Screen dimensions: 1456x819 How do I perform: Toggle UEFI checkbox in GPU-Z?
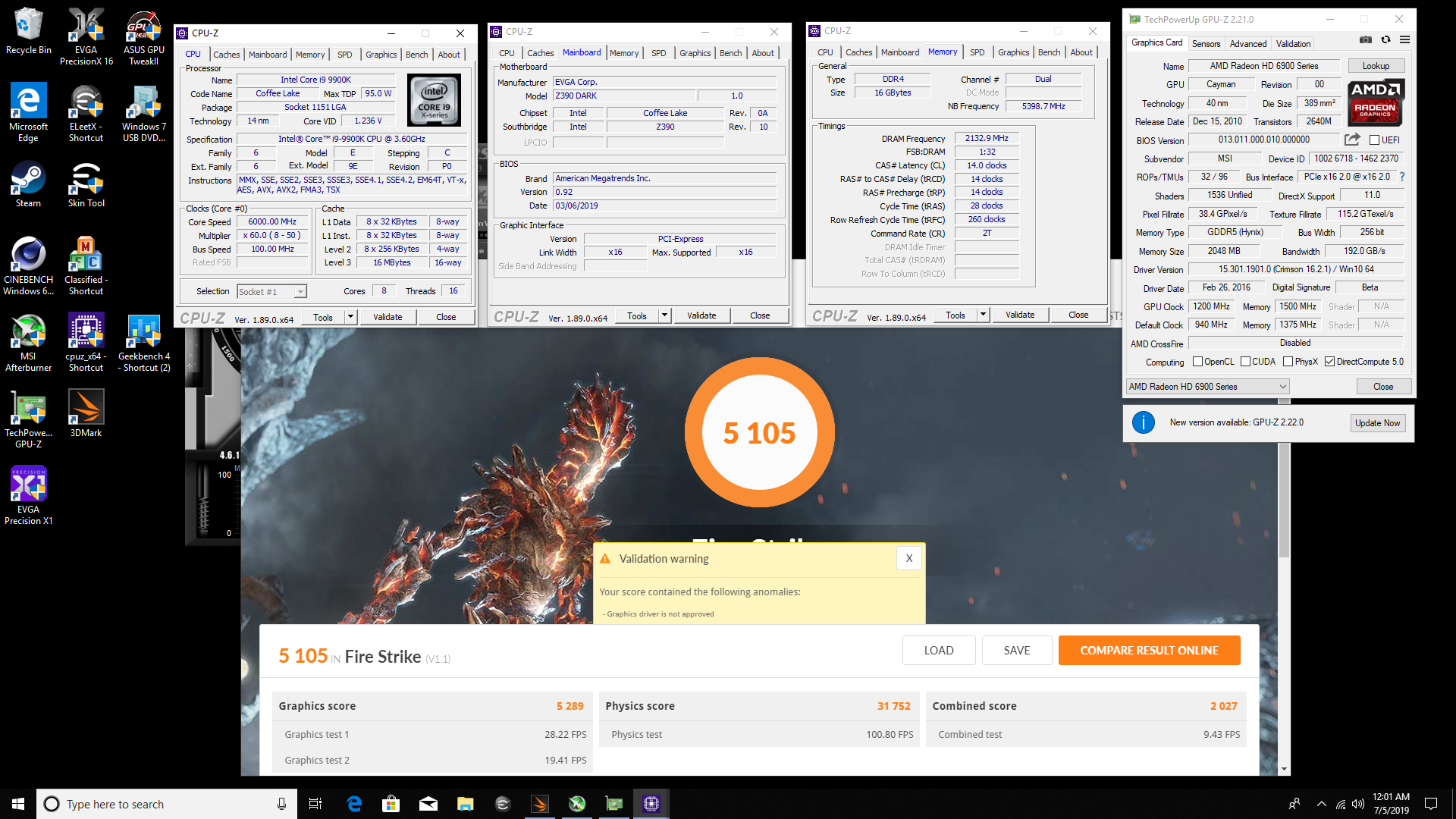click(x=1374, y=140)
